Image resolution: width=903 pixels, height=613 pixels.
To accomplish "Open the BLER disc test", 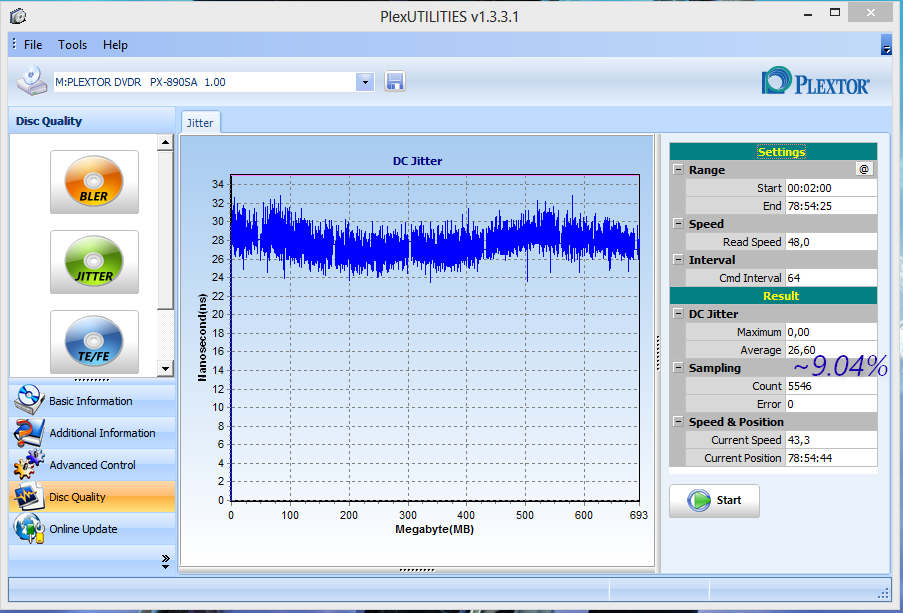I will (x=94, y=182).
